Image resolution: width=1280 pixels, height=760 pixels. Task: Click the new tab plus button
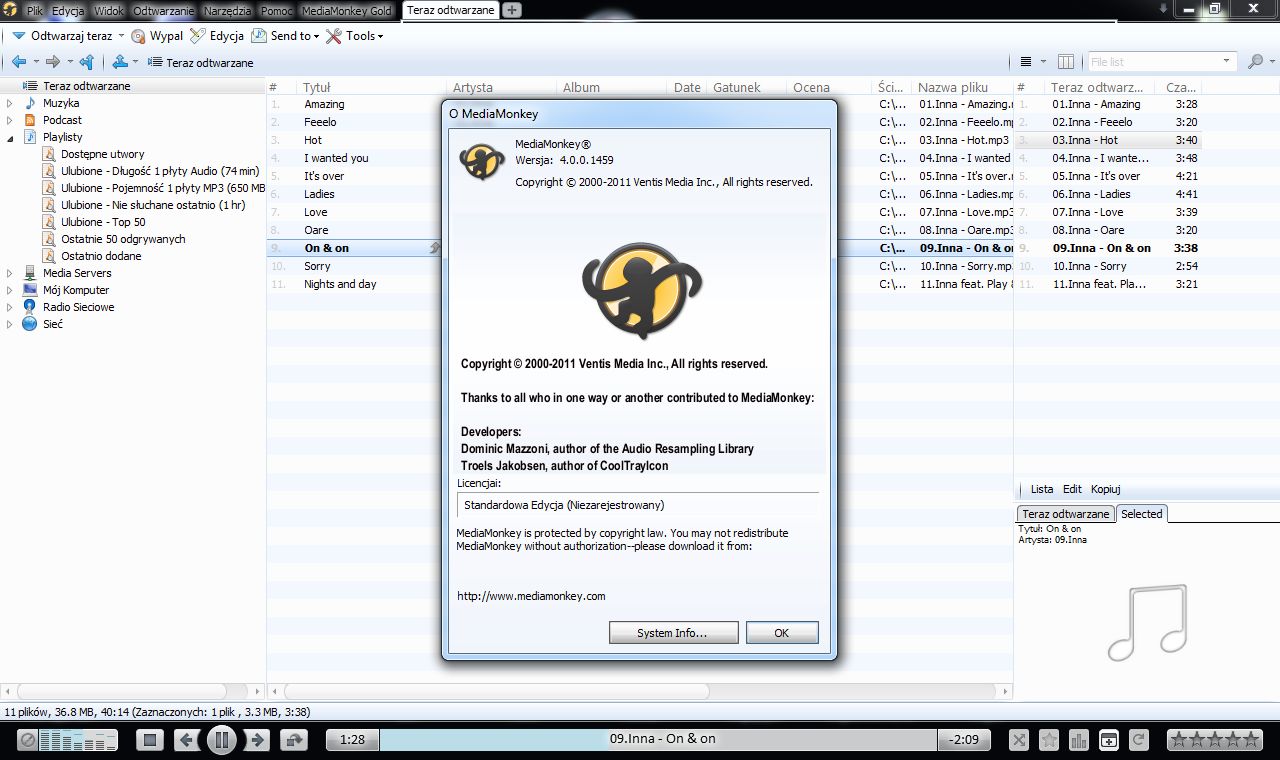point(511,10)
